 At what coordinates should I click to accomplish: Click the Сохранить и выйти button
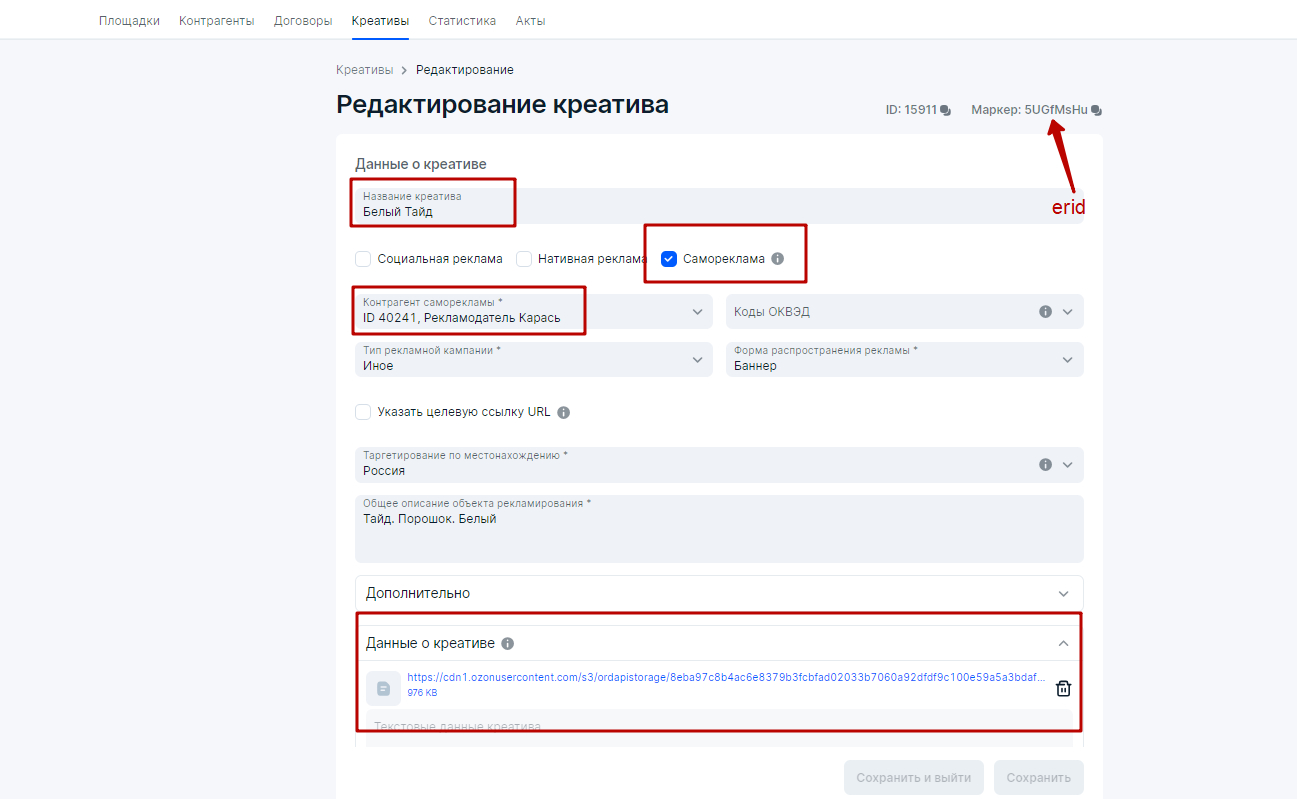click(913, 778)
